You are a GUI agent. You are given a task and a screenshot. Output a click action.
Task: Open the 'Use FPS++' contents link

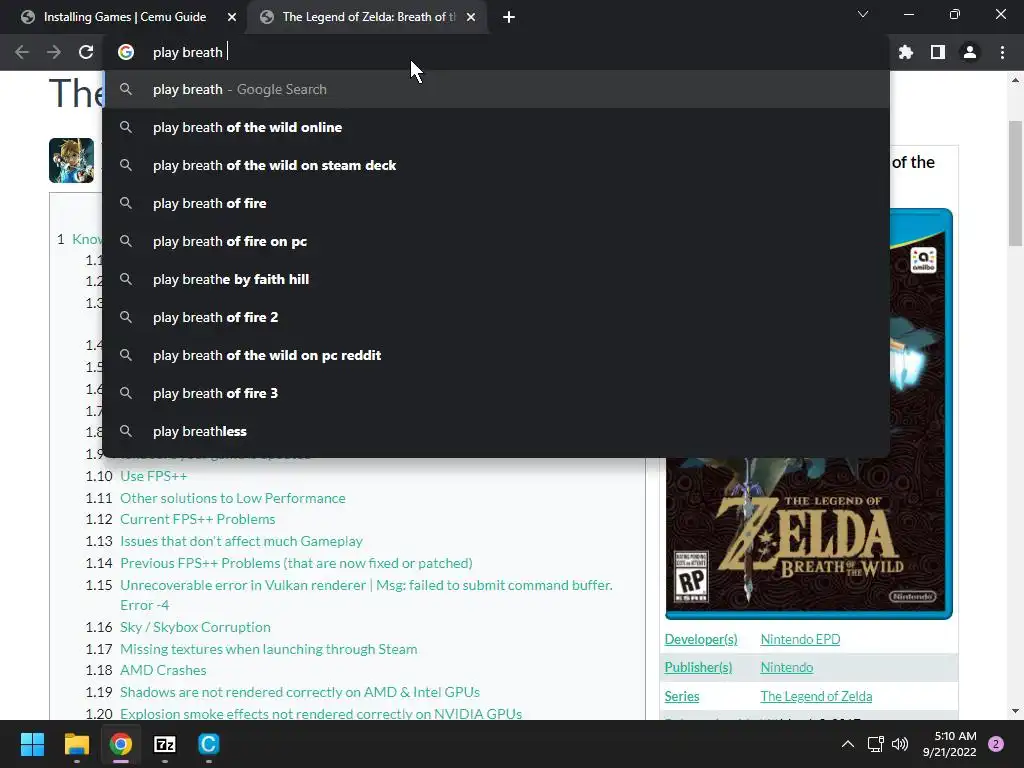tap(153, 476)
